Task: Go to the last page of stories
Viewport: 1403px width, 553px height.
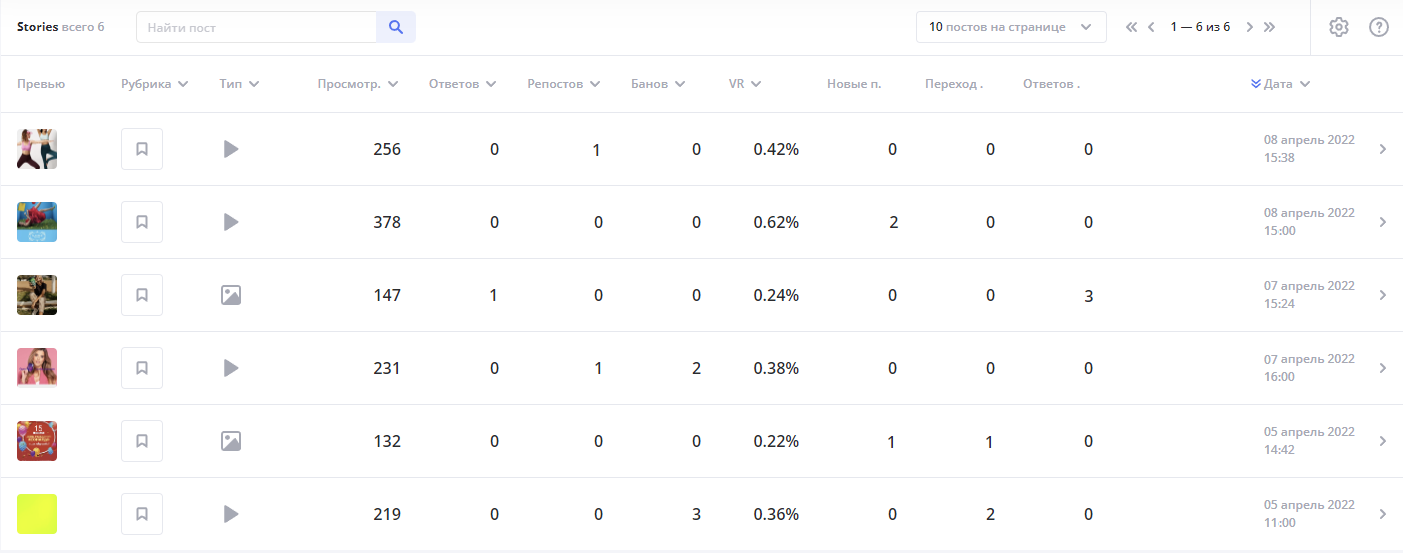Action: point(1270,27)
